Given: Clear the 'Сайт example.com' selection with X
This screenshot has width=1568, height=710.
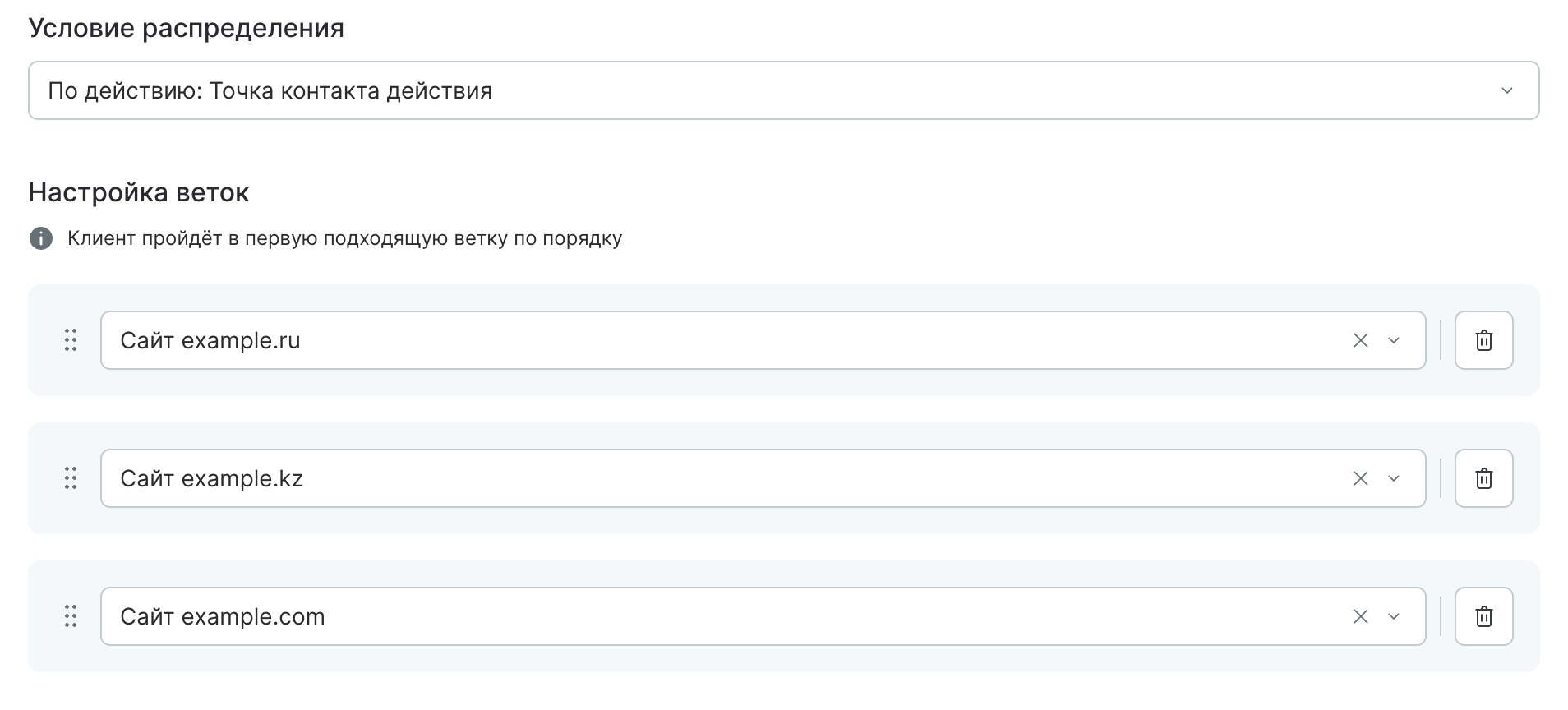Looking at the screenshot, I should pyautogui.click(x=1361, y=616).
